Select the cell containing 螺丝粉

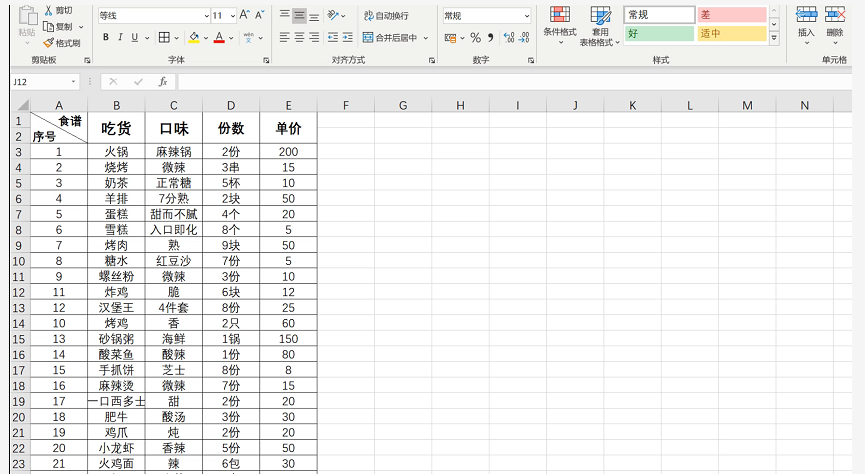click(116, 276)
